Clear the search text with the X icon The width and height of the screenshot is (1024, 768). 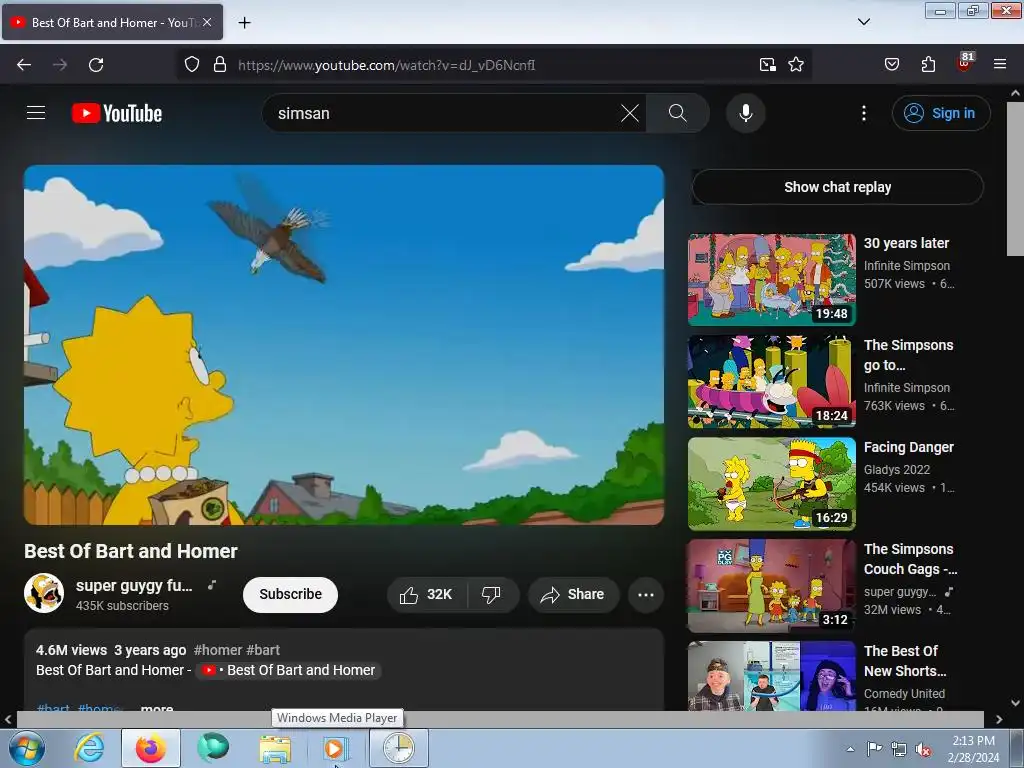click(630, 113)
